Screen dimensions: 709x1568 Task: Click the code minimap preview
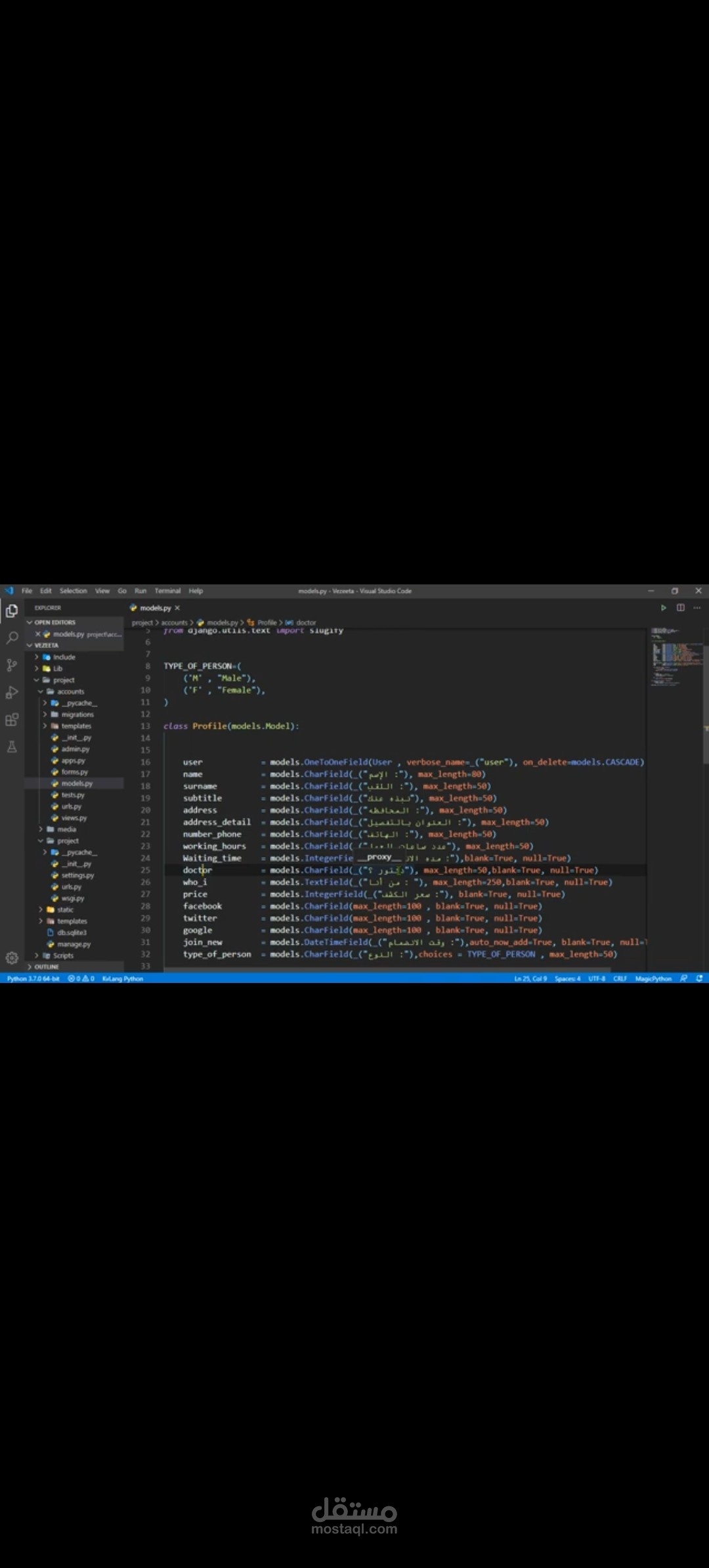(676, 658)
